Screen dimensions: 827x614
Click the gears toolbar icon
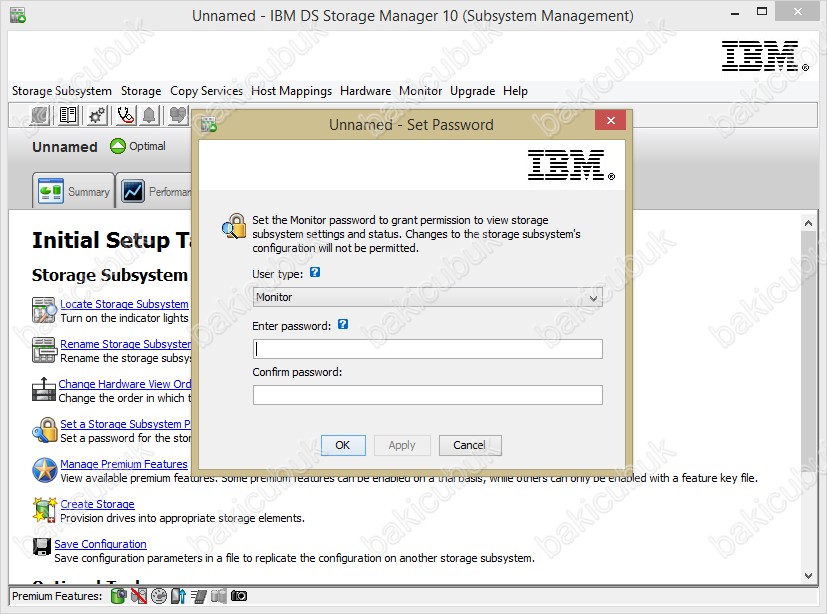pyautogui.click(x=97, y=115)
